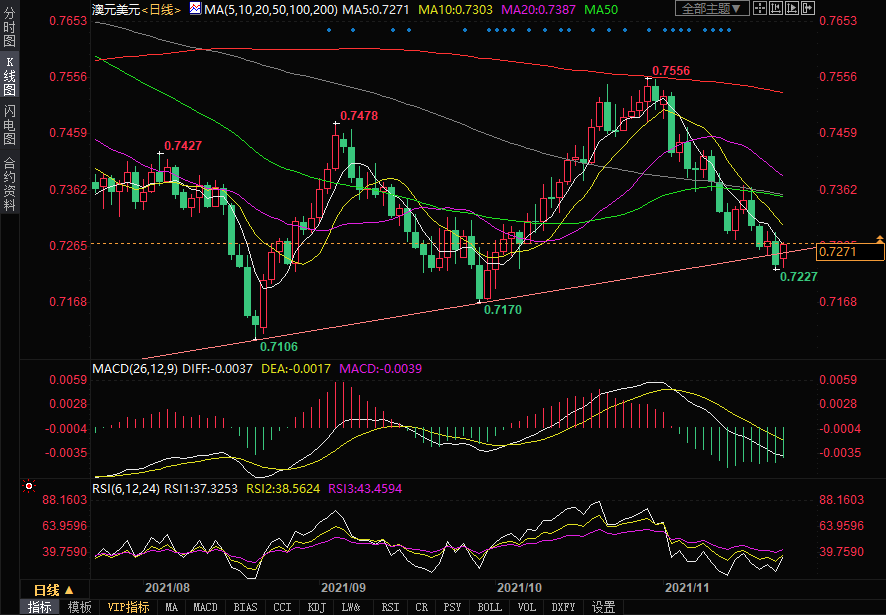Open the 合约资料 contract info tab
Image resolution: width=886 pixels, height=615 pixels.
click(9, 182)
